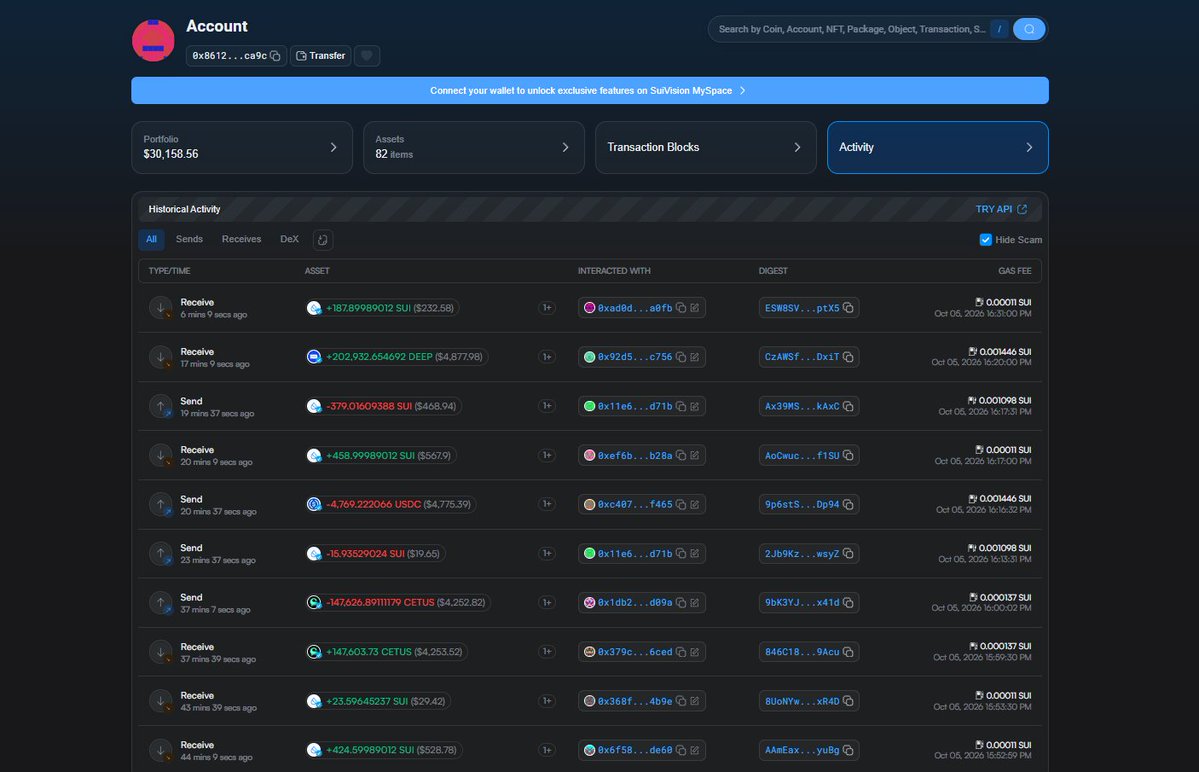Viewport: 1199px width, 772px height.
Task: Click the account avatar image
Action: click(x=153, y=41)
